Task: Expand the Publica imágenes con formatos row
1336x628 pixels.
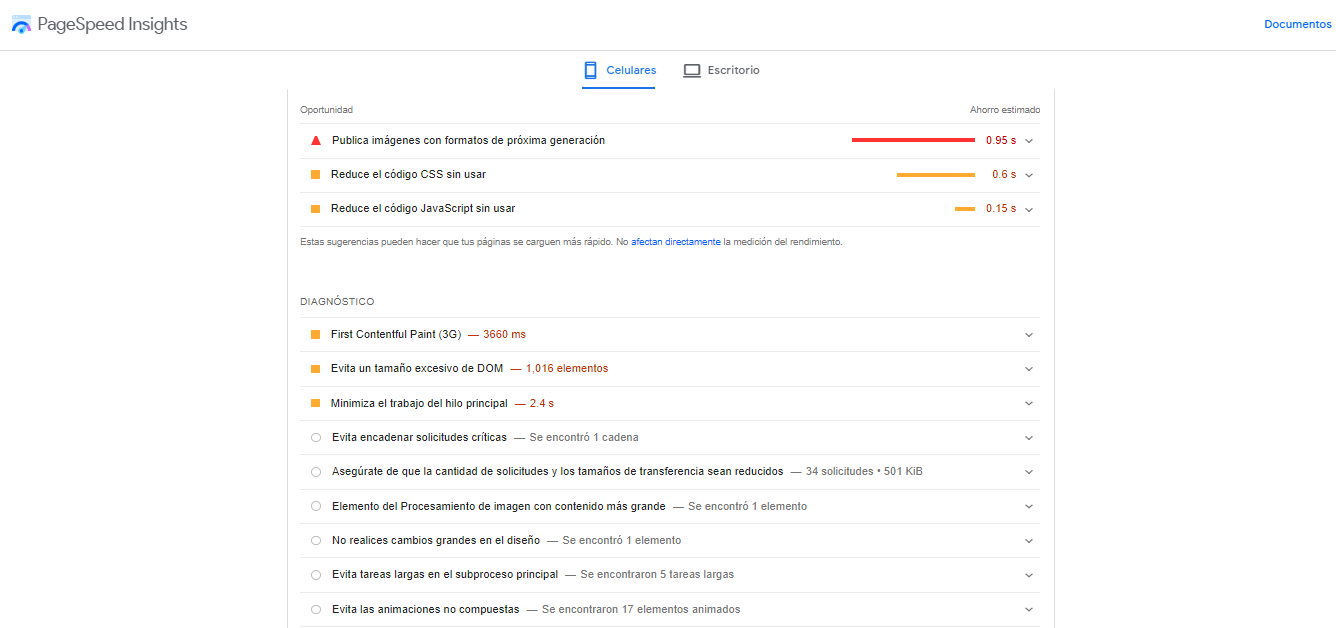Action: (x=1029, y=140)
